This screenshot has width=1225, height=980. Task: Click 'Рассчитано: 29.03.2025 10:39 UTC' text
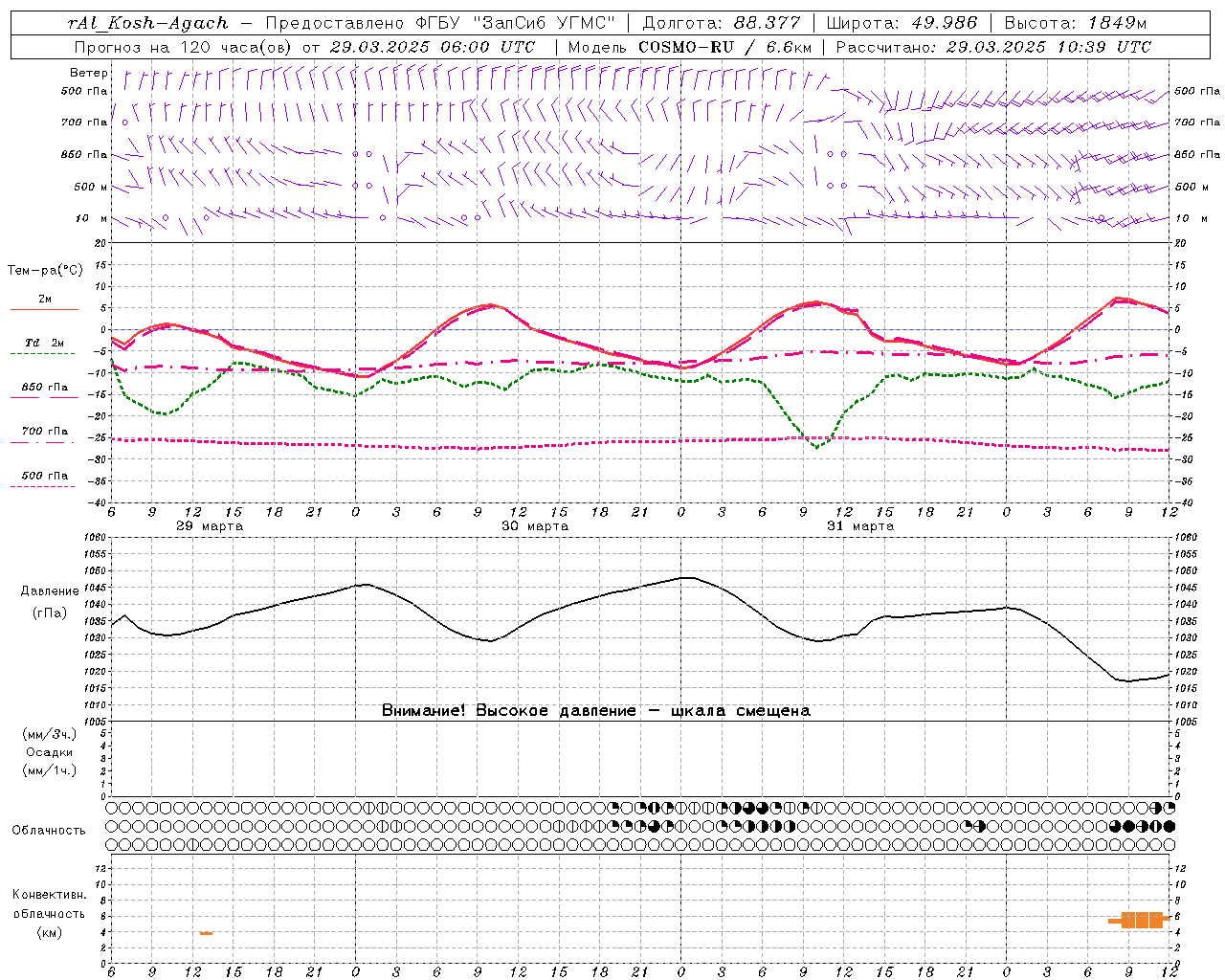pos(993,47)
